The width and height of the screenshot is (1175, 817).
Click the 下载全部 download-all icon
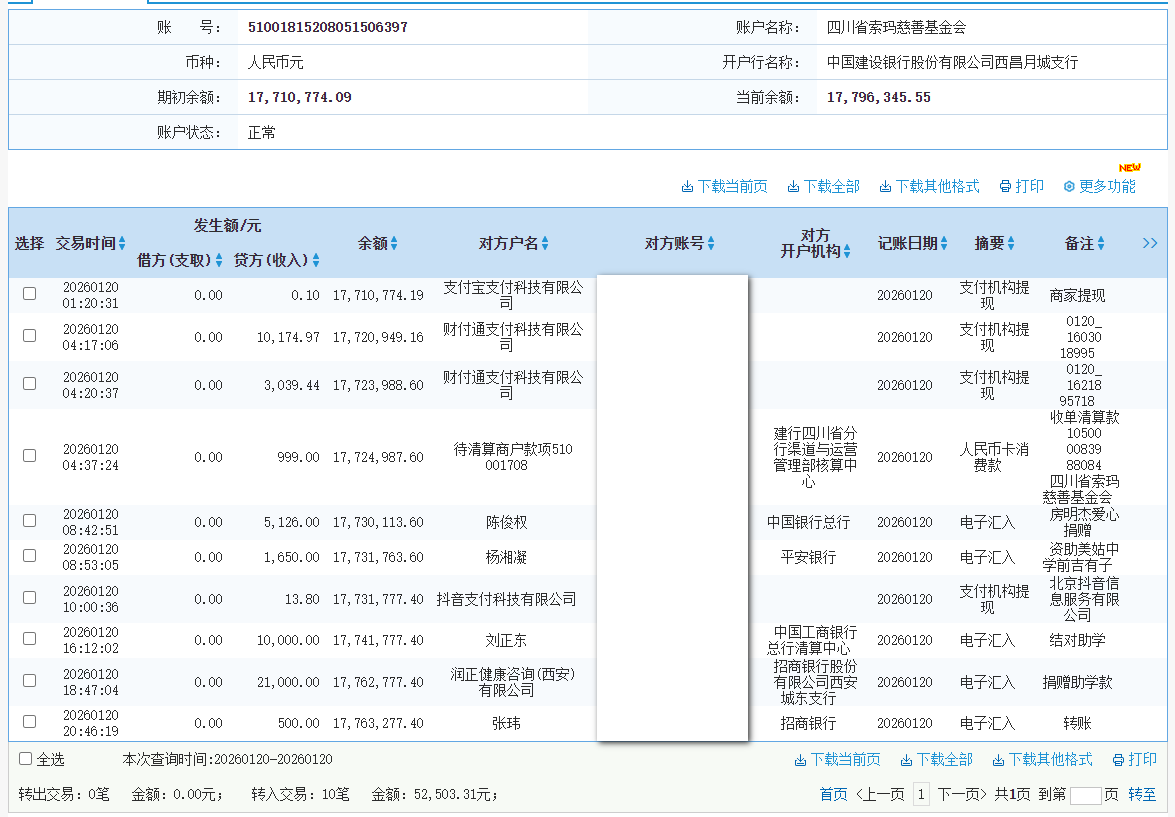(x=825, y=185)
